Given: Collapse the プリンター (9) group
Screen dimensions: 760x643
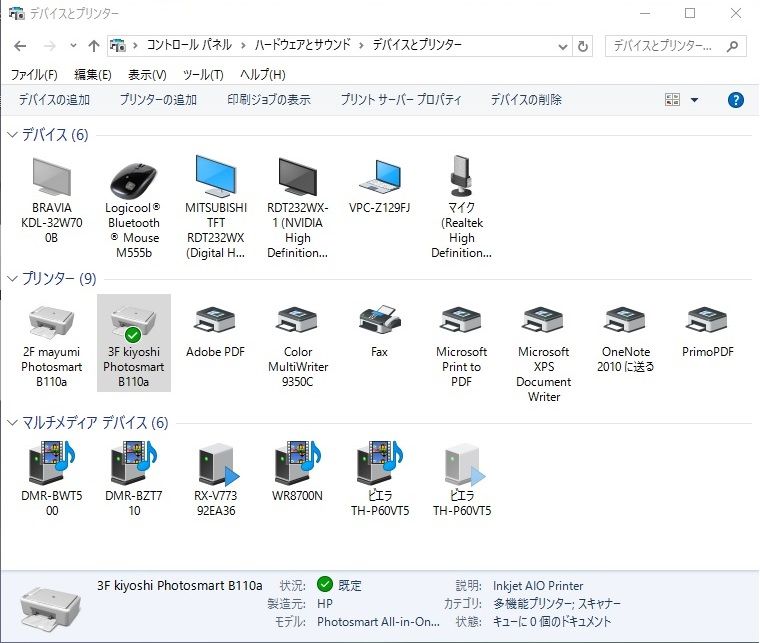Looking at the screenshot, I should click(x=13, y=279).
